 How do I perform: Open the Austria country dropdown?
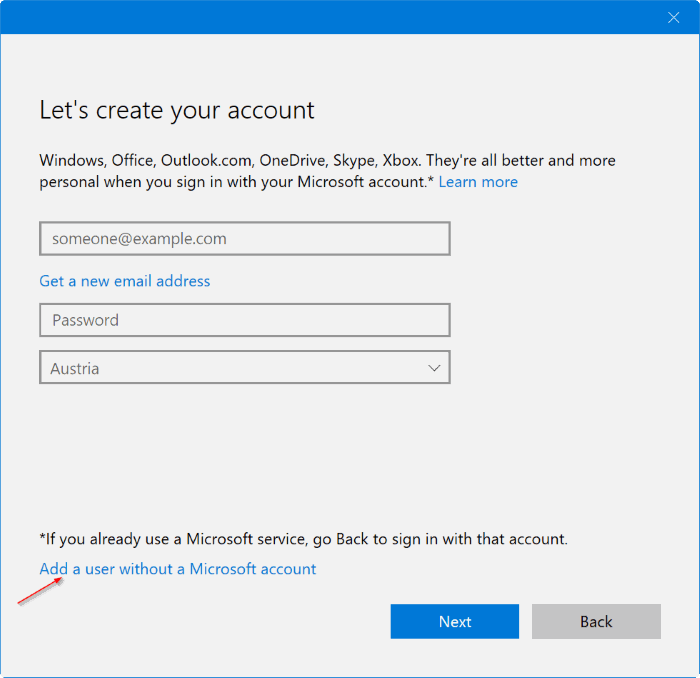[x=245, y=368]
